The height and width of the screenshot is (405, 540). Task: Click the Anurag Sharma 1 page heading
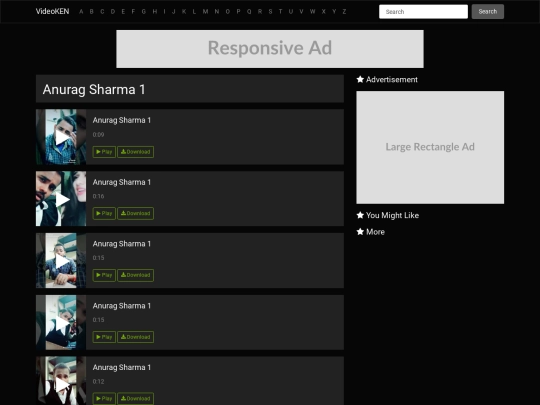click(94, 90)
